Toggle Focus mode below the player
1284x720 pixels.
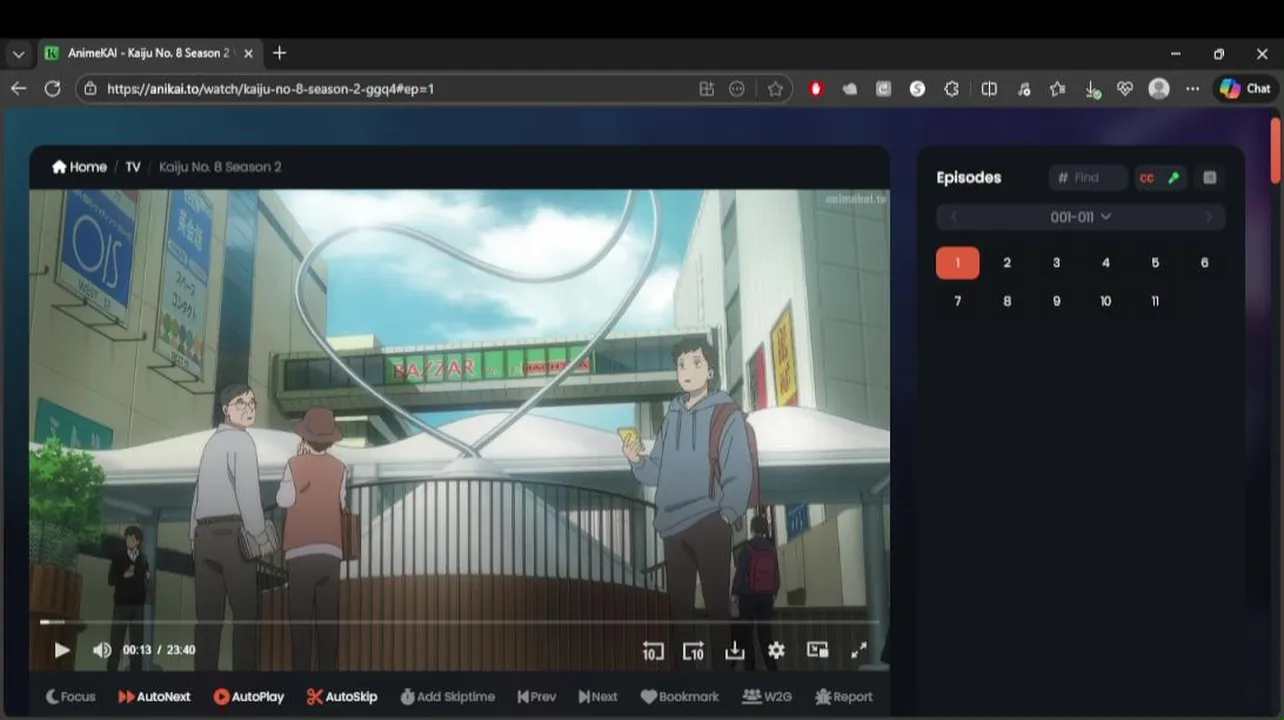[x=71, y=697]
